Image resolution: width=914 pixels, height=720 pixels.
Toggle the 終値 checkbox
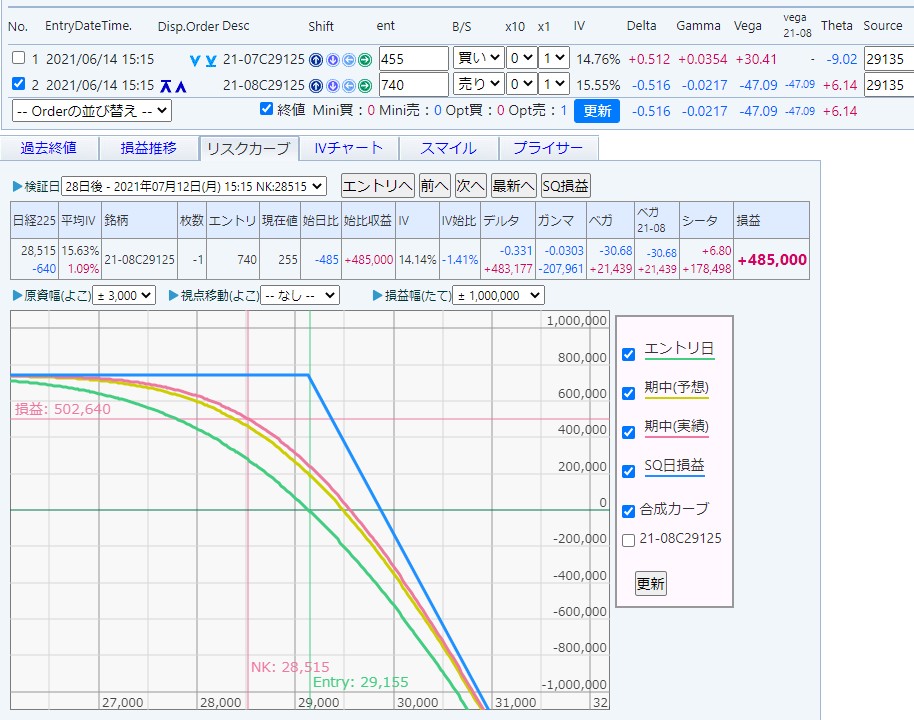click(x=266, y=109)
